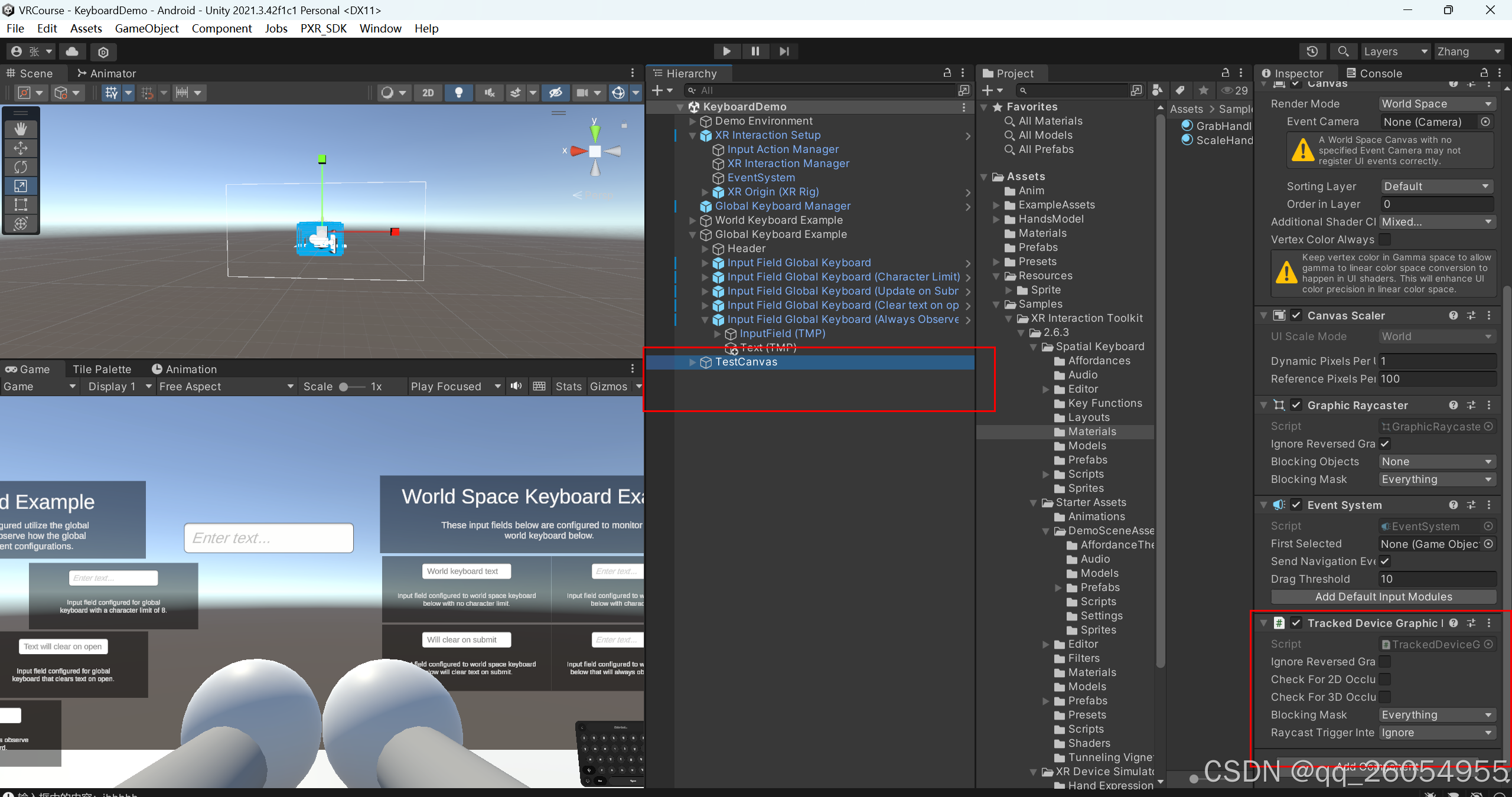Image resolution: width=1512 pixels, height=797 pixels.
Task: Switch to the Console tab
Action: click(1374, 73)
